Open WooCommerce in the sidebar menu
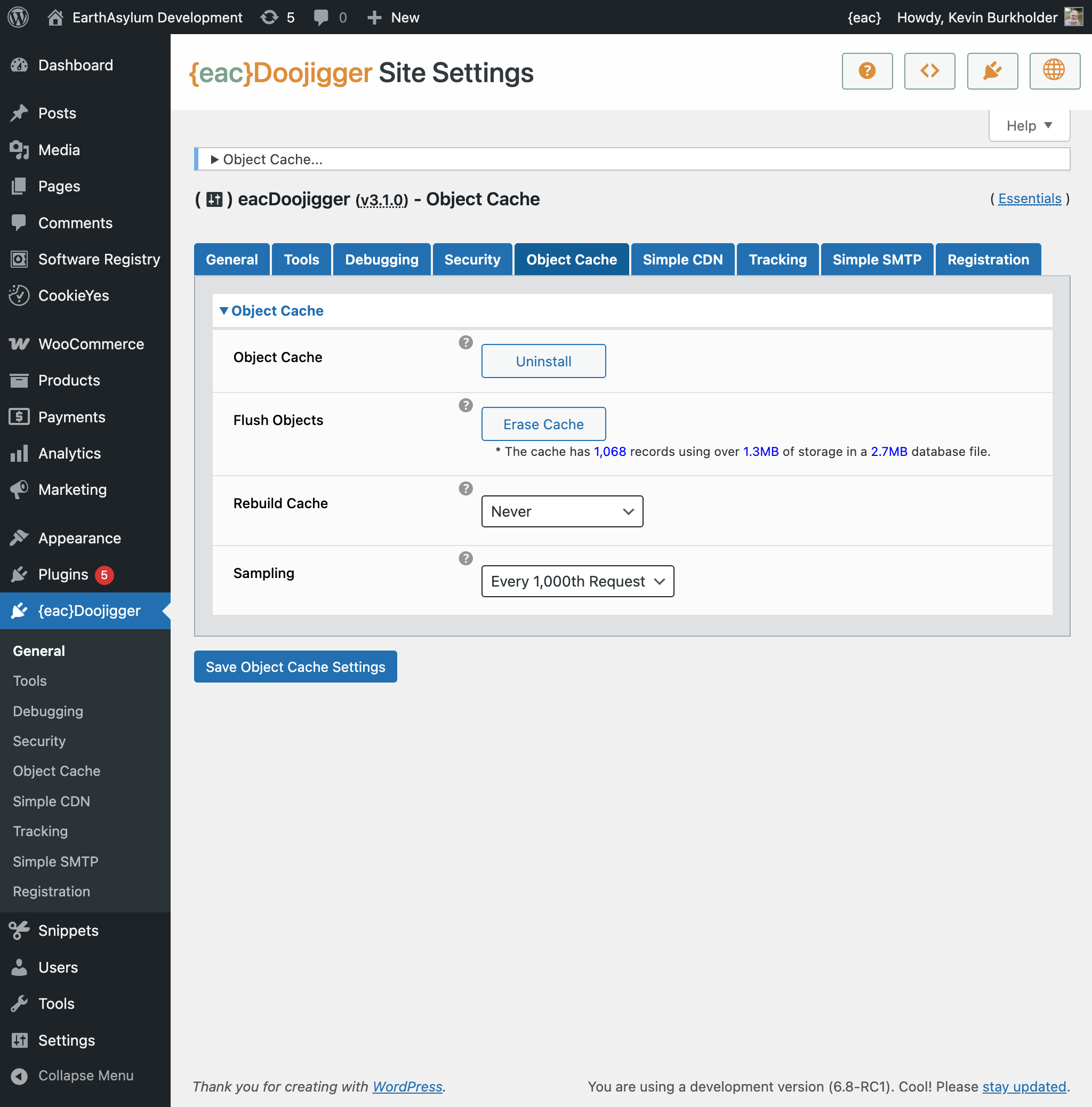 pyautogui.click(x=91, y=344)
